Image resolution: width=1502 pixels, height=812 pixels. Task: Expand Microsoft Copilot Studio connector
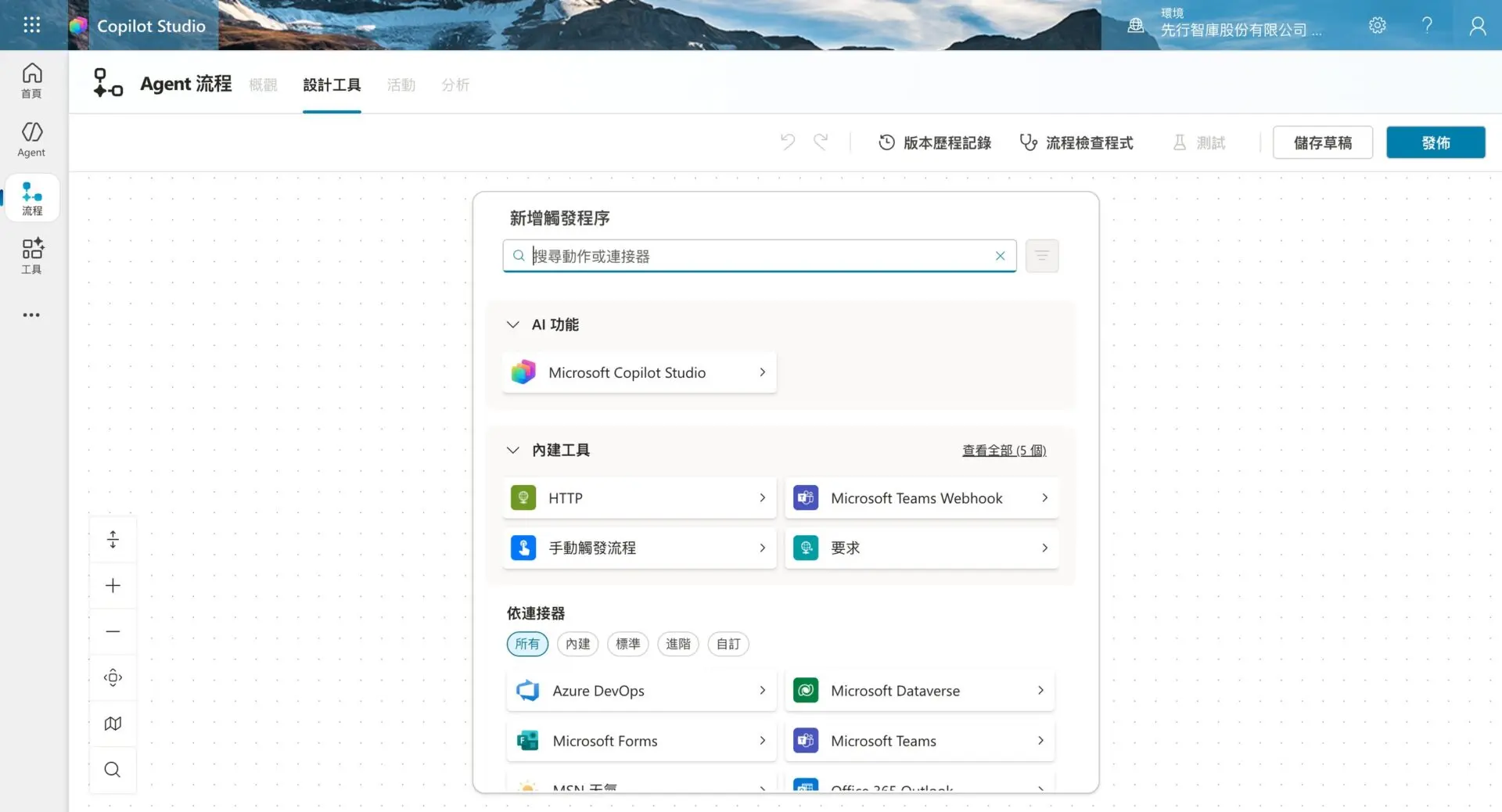pos(640,372)
